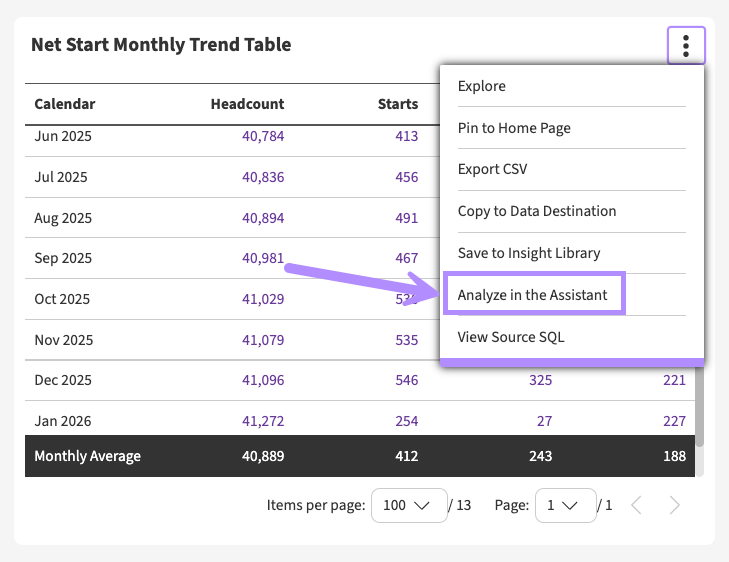Image resolution: width=729 pixels, height=562 pixels.
Task: Choose Pin to Home Page option
Action: tap(514, 128)
